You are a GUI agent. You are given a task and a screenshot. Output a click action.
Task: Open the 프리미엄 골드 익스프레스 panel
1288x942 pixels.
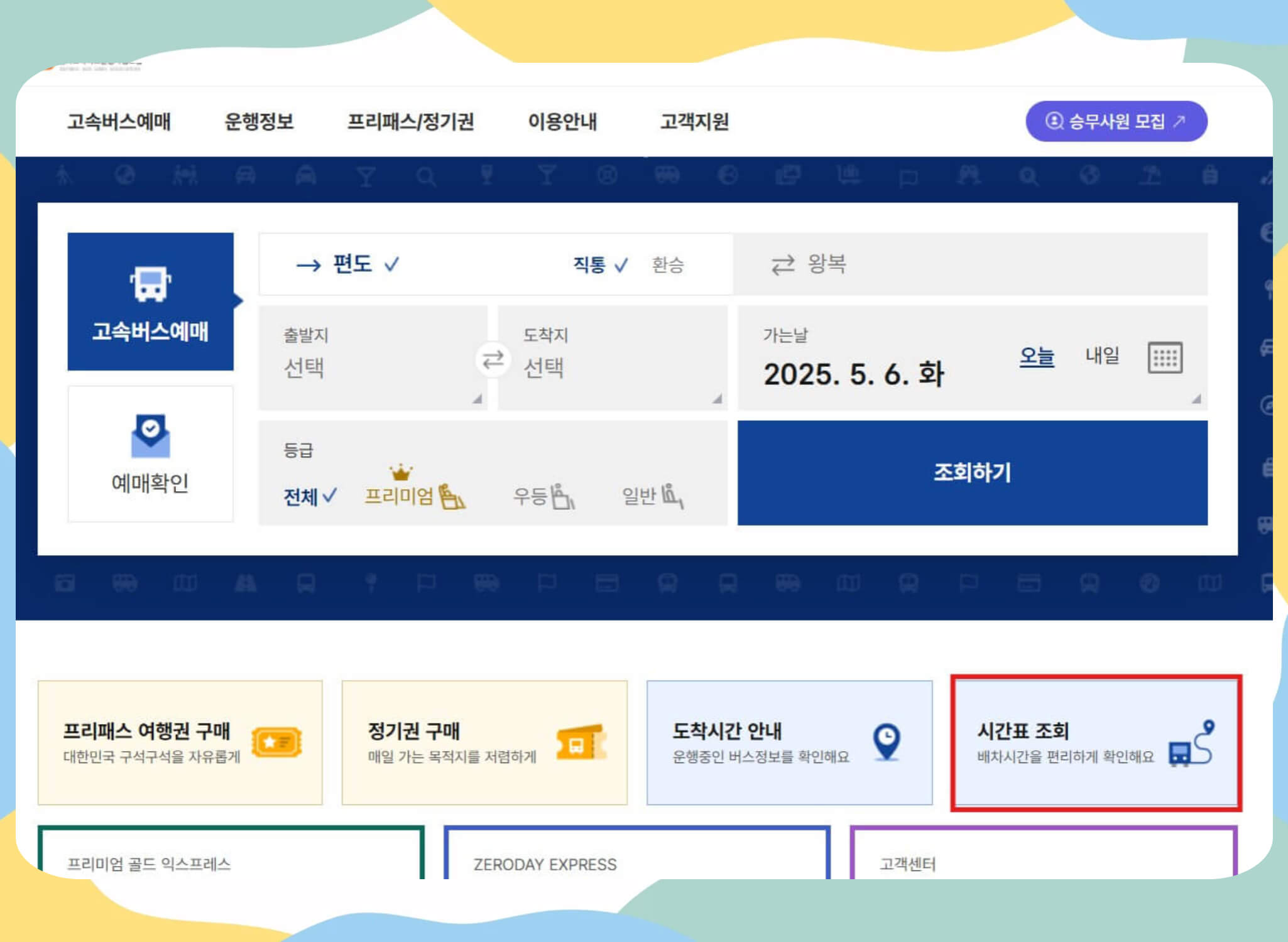[231, 852]
